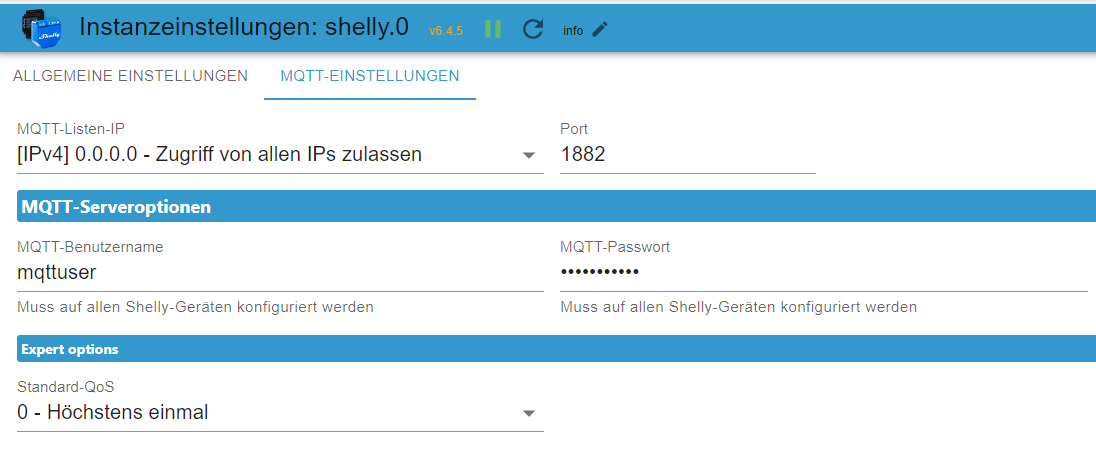Expand the arrow beside the 0.0.0.0 address
Viewport: 1096px width, 457px height.
click(529, 156)
